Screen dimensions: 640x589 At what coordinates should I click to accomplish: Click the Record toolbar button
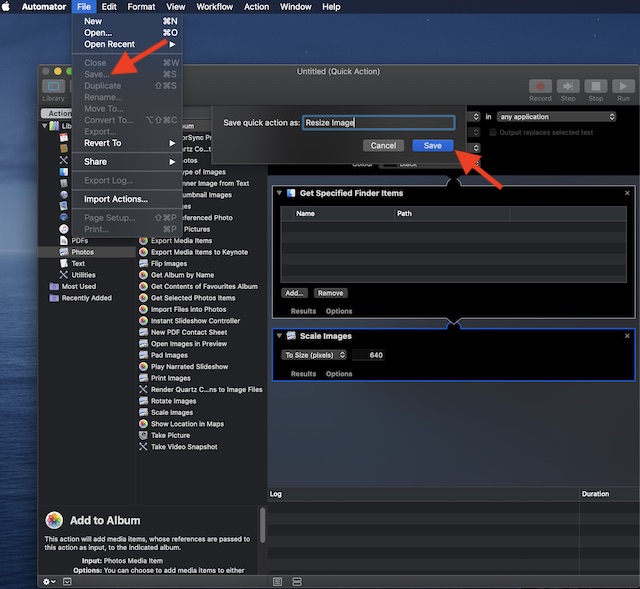coord(540,87)
